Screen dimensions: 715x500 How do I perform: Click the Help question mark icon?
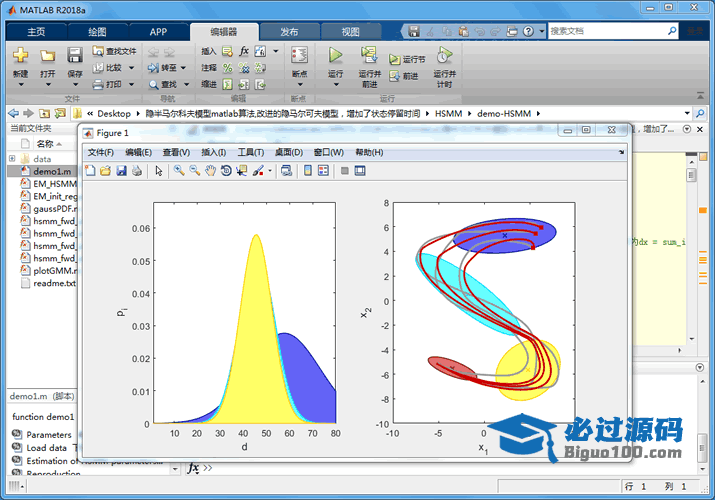pyautogui.click(x=528, y=31)
